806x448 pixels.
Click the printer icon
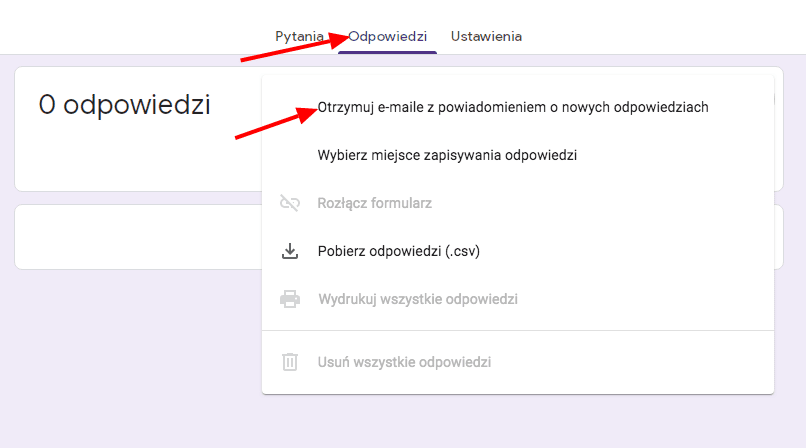(x=290, y=299)
